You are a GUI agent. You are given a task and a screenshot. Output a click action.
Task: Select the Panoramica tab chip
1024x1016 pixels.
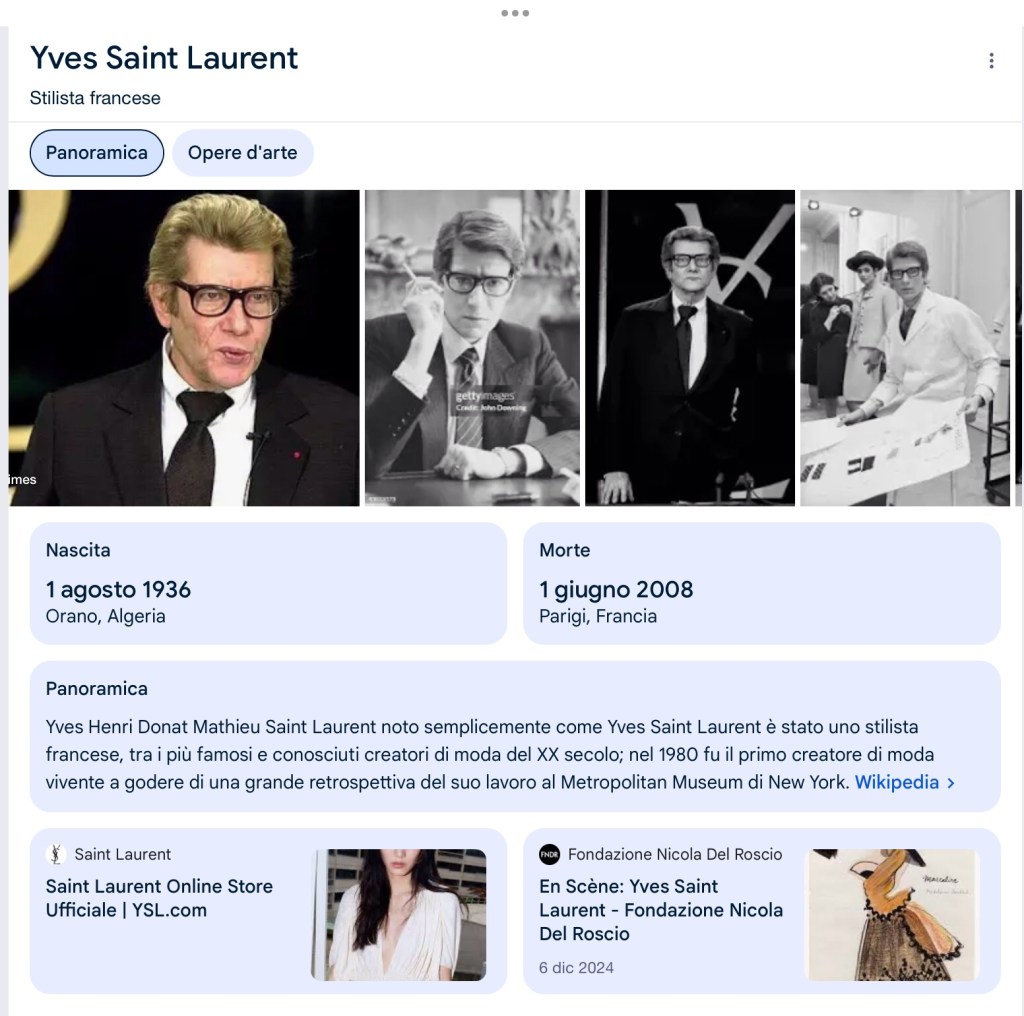(x=97, y=153)
